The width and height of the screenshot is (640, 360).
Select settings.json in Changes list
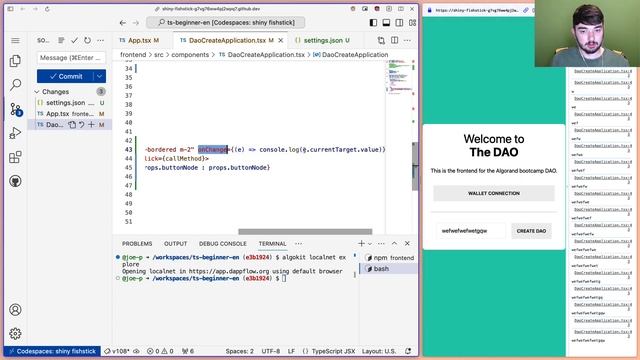coord(70,103)
